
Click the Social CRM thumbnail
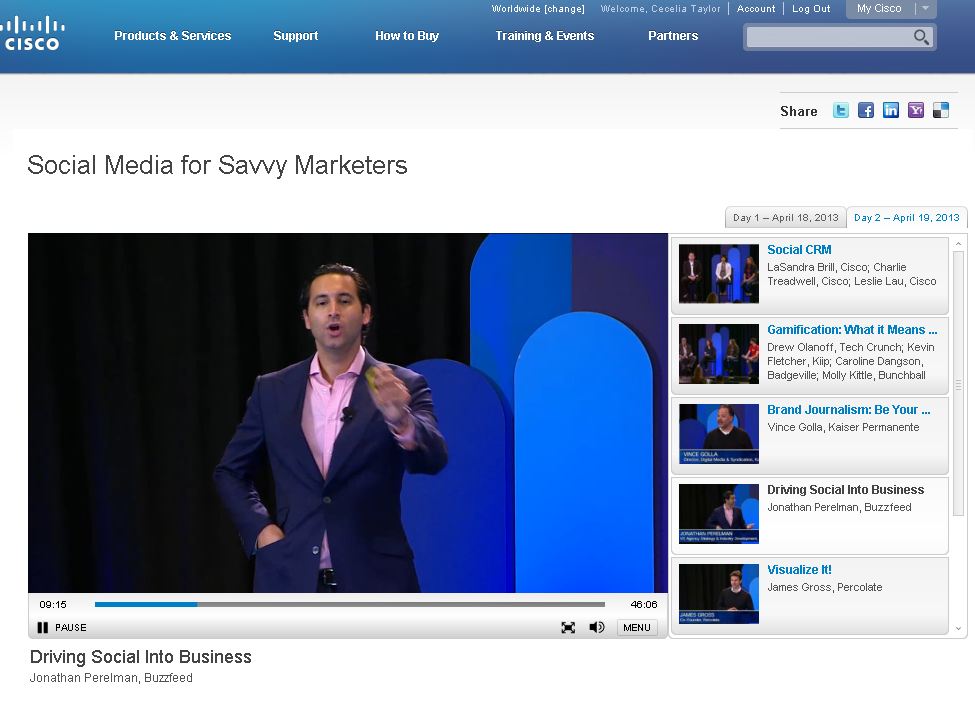pyautogui.click(x=719, y=274)
